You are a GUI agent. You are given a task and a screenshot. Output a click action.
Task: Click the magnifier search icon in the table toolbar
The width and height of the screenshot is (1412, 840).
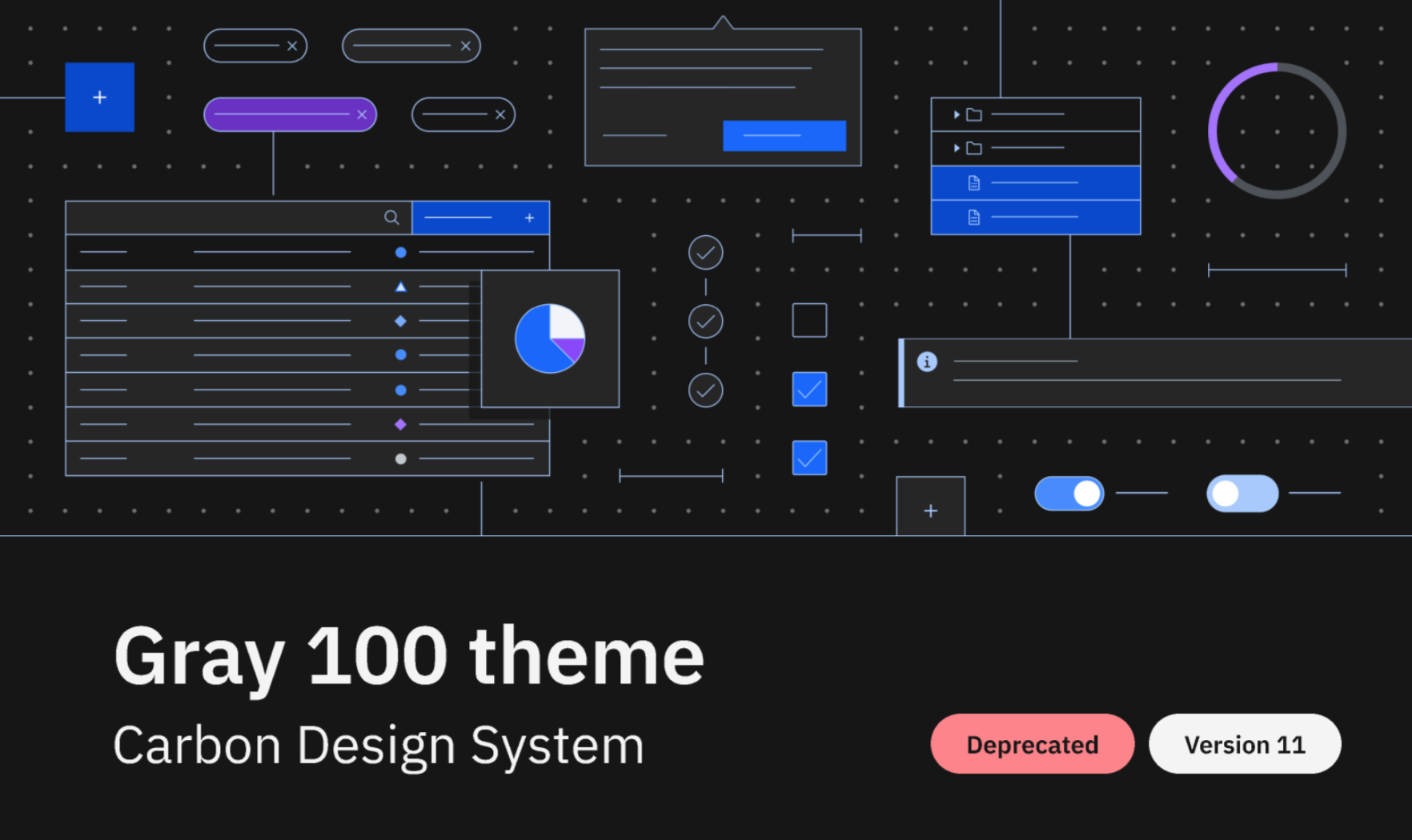coord(391,217)
